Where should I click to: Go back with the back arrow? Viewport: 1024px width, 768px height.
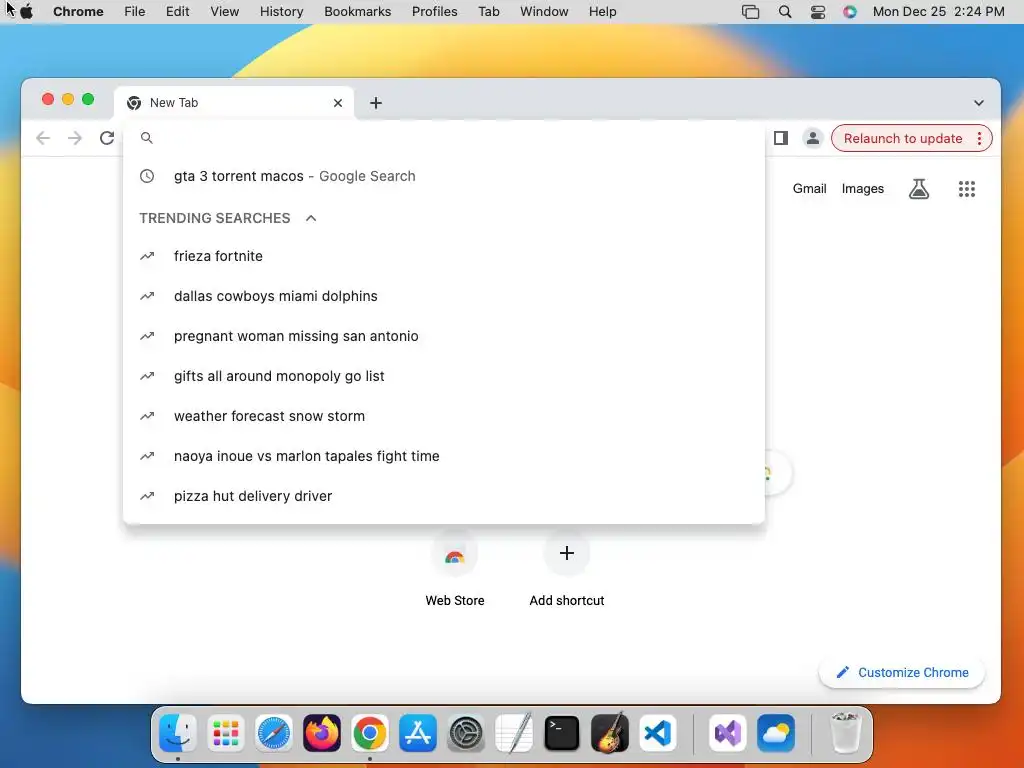pos(43,138)
